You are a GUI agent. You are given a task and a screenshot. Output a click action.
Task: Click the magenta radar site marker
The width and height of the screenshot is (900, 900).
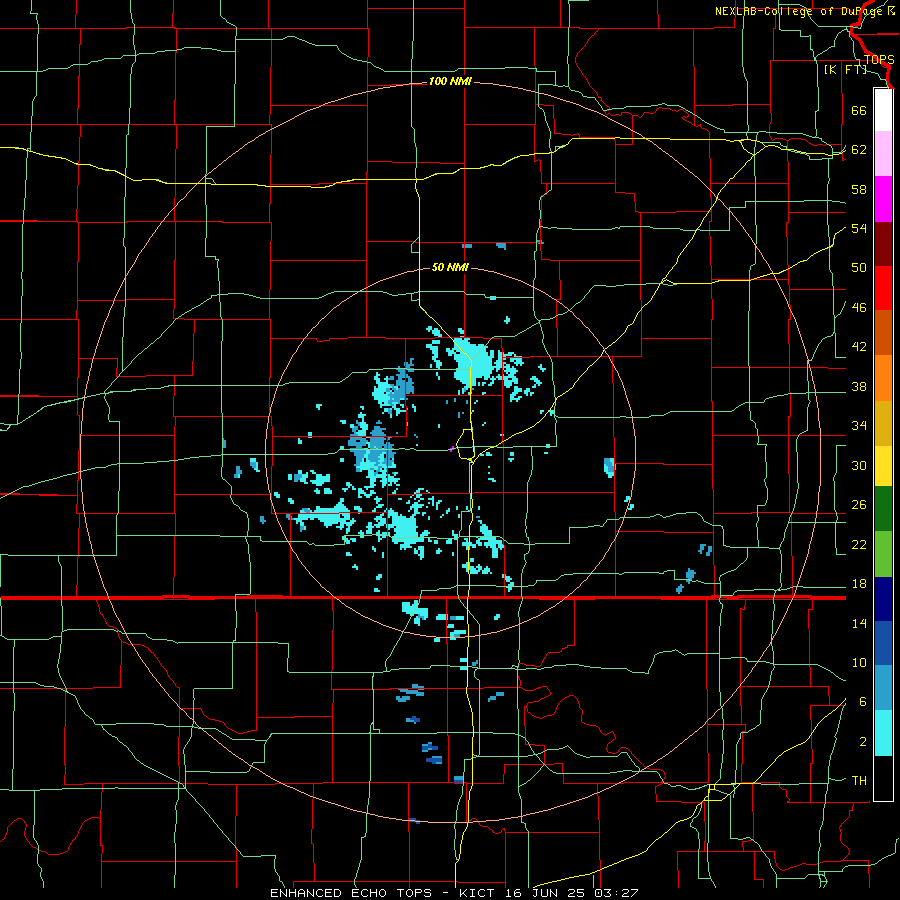pyautogui.click(x=452, y=449)
